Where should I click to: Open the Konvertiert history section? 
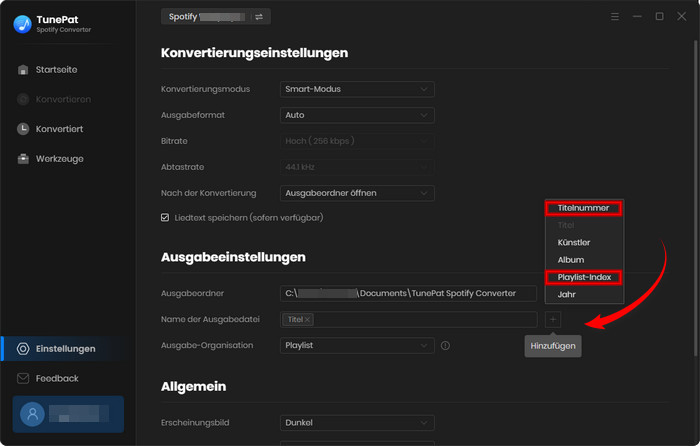coord(58,129)
